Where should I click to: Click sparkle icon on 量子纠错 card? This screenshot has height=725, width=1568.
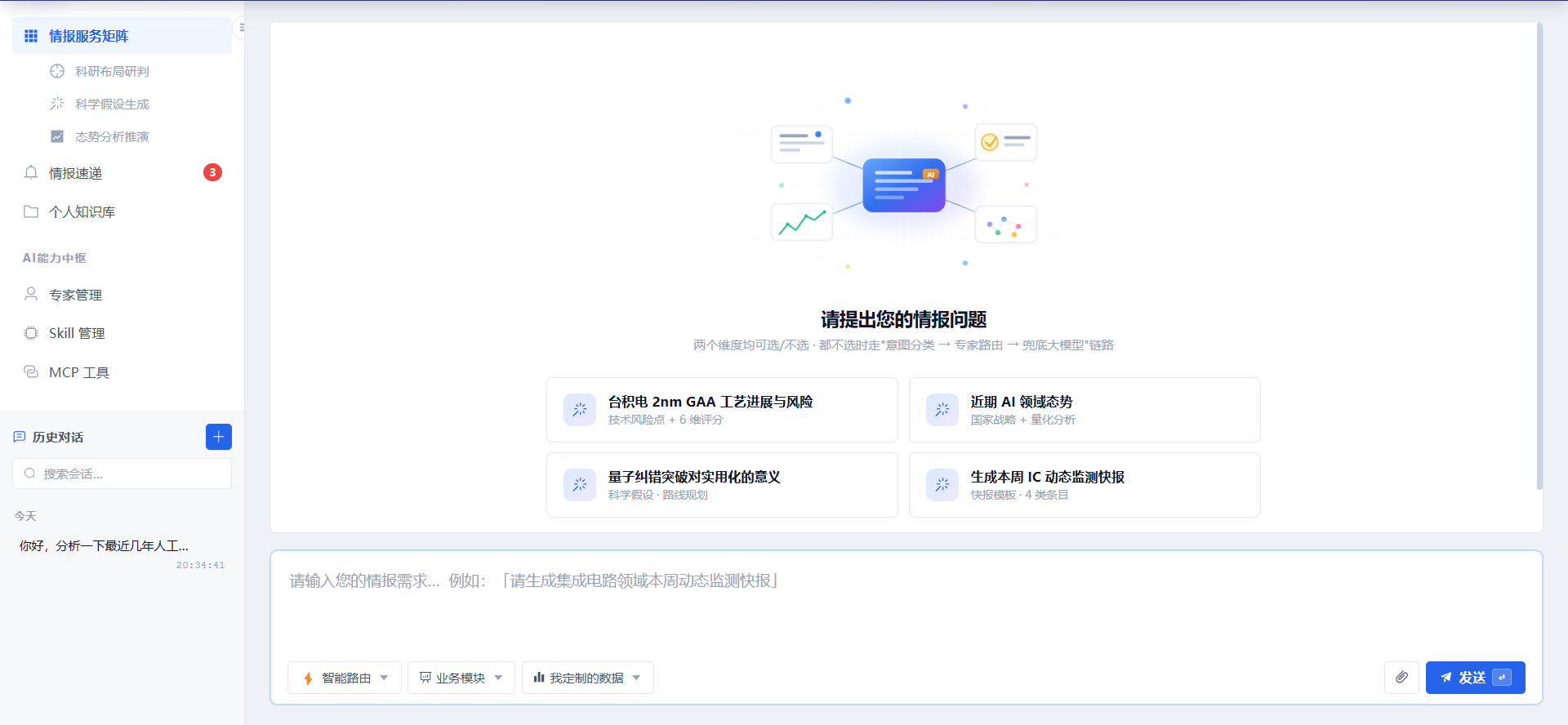pos(580,485)
